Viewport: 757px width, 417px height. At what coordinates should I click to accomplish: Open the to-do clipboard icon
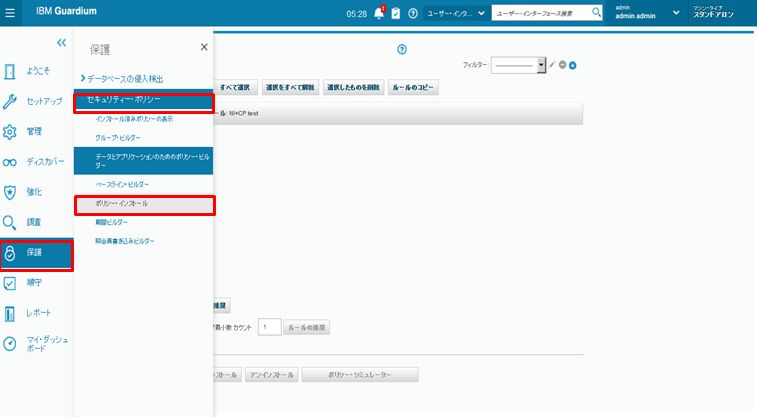(396, 13)
